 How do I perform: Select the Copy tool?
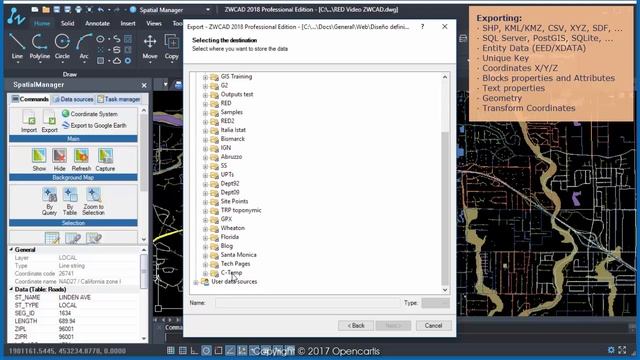[171, 46]
